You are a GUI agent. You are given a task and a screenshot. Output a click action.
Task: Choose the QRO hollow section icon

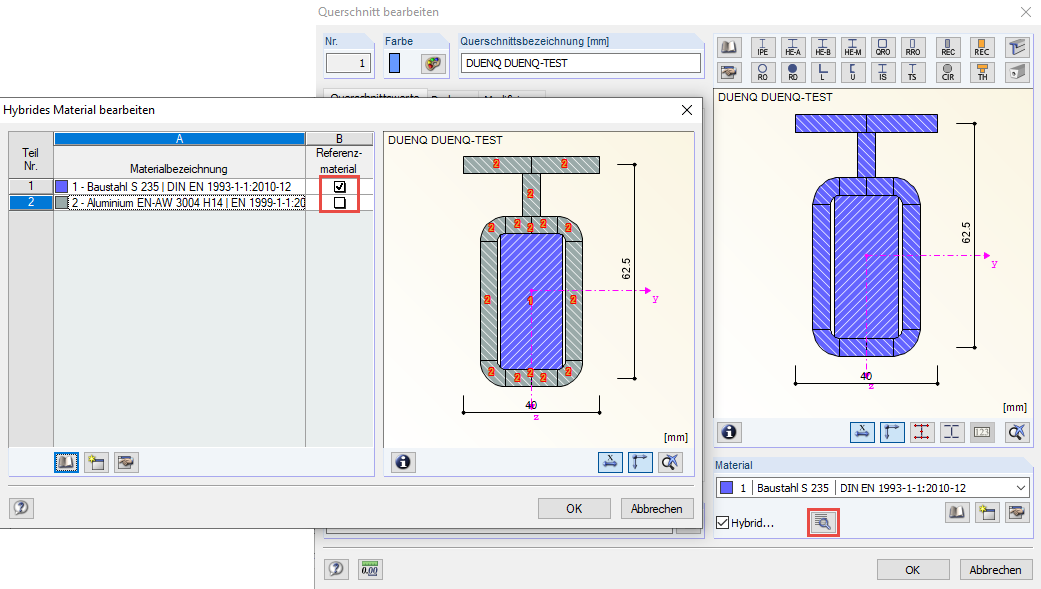click(882, 46)
